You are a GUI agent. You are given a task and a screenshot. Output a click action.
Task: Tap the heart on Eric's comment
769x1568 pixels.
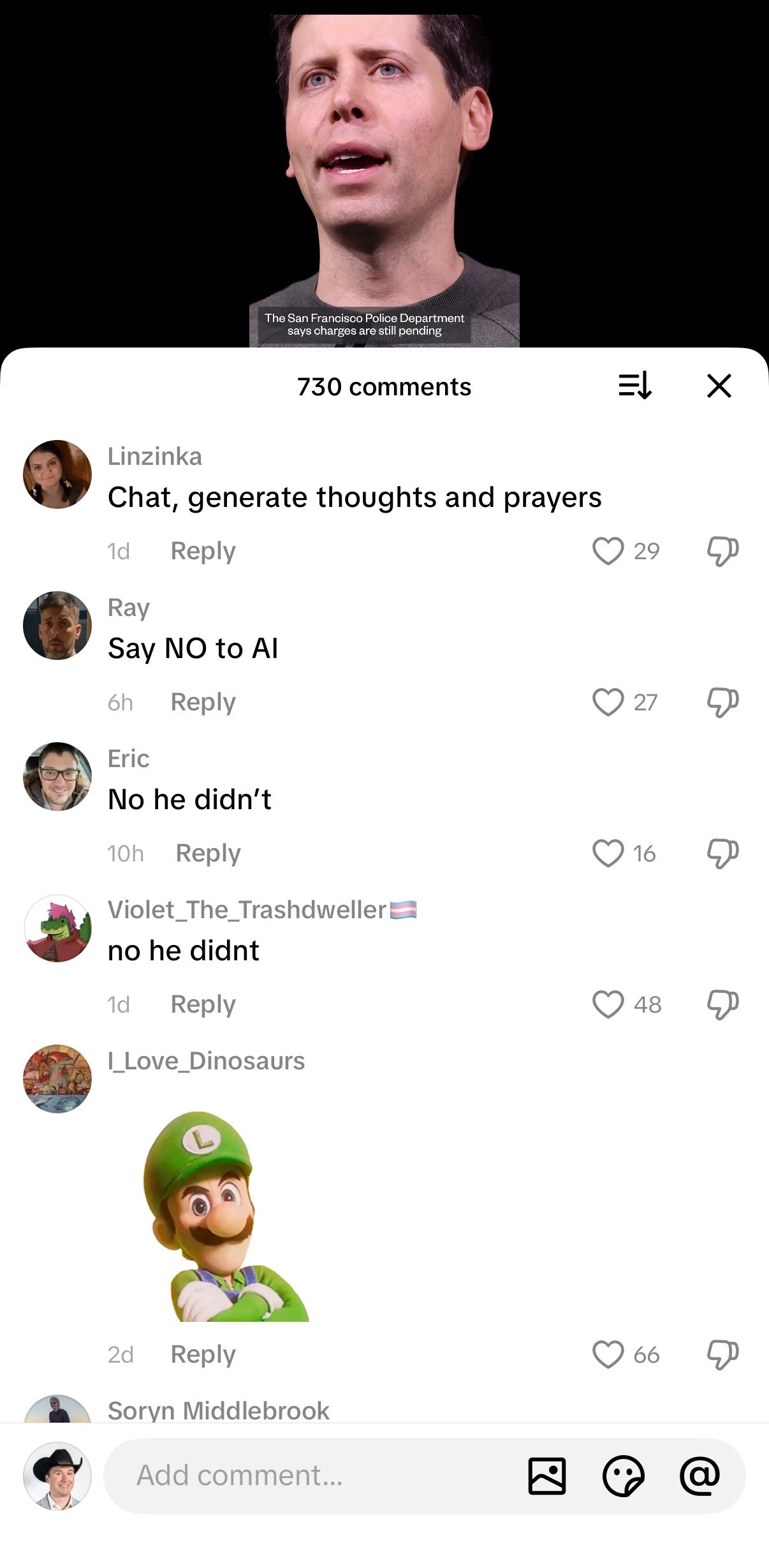tap(608, 853)
